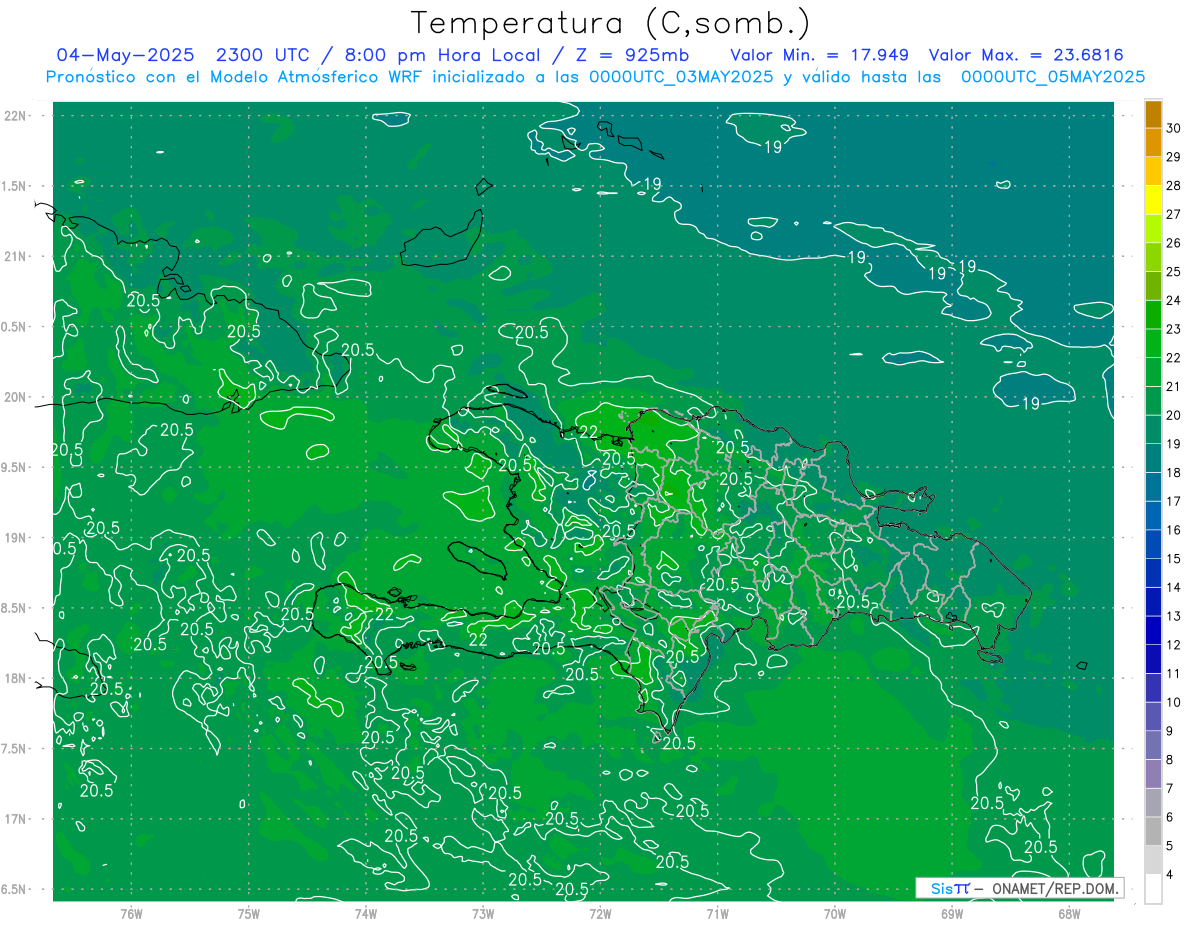Screen dimensions: 1200x927
Task: Click the number 11 on the color scale
Action: click(x=1174, y=673)
